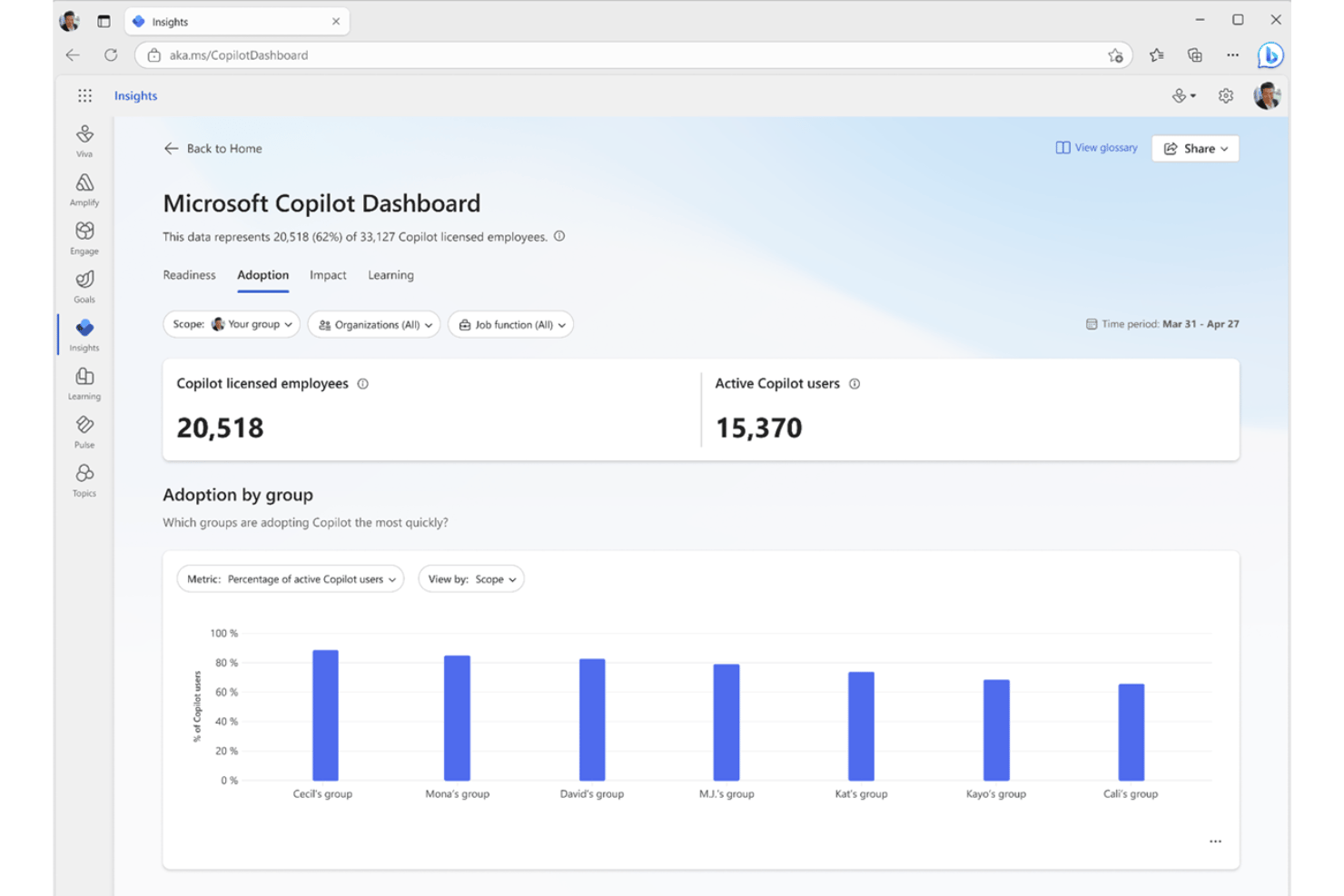Close the Insights browser tab
This screenshot has width=1344, height=896.
[x=336, y=22]
